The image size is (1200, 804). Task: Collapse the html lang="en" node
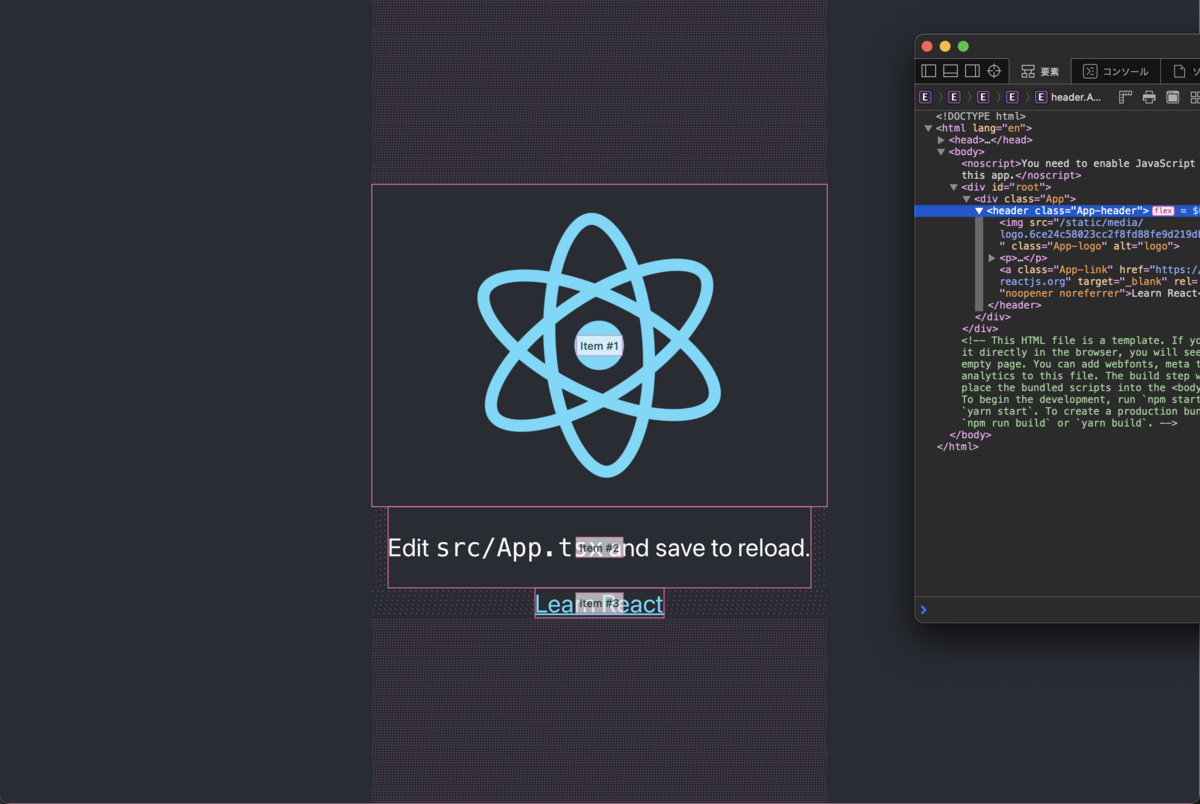pyautogui.click(x=928, y=128)
